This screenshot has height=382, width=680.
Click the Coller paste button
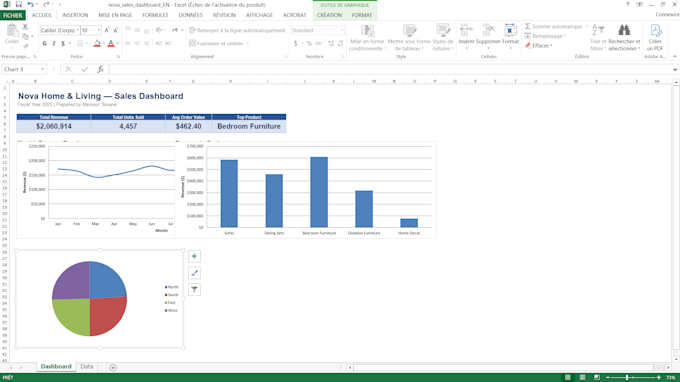click(x=12, y=35)
